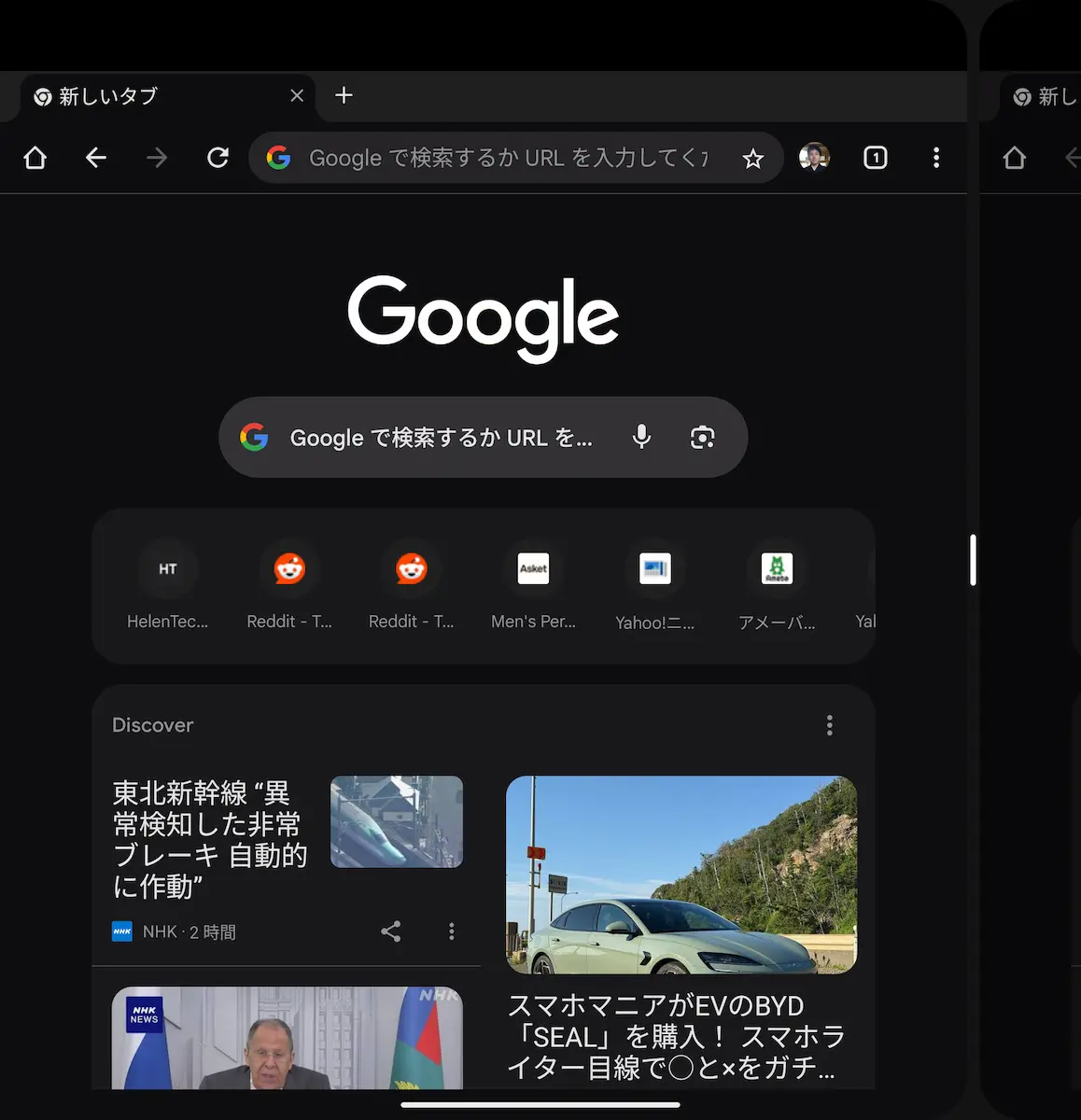
Task: Click the back arrow in Chrome toolbar
Action: coord(96,158)
